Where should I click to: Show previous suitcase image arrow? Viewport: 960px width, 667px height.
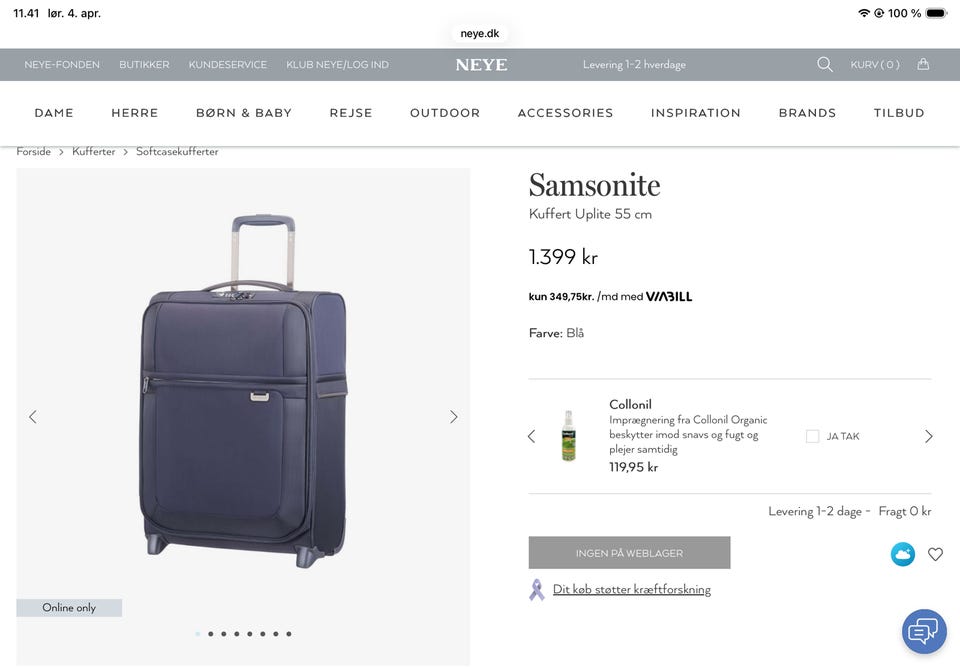[x=33, y=417]
